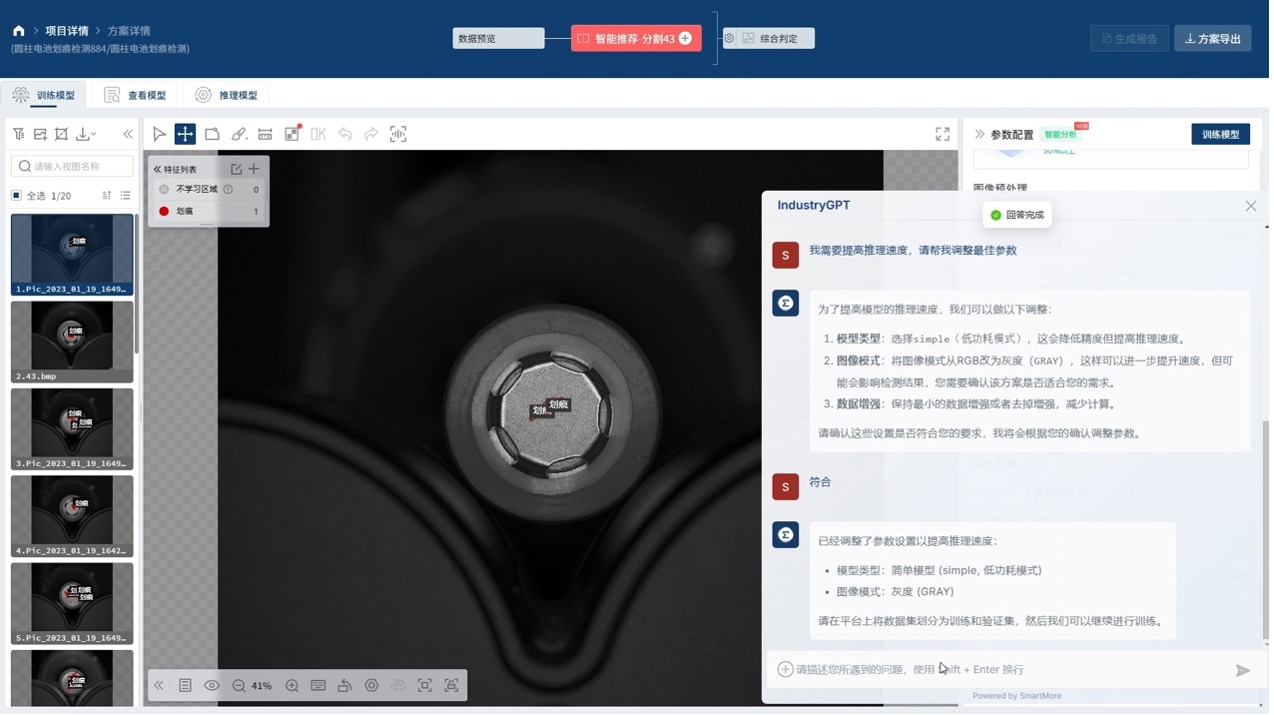The height and width of the screenshot is (715, 1274).
Task: Collapse the 特征列表 feature list panel
Action: 157,170
